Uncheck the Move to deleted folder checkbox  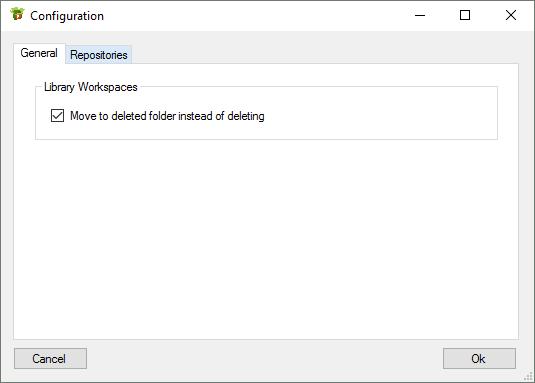point(57,116)
